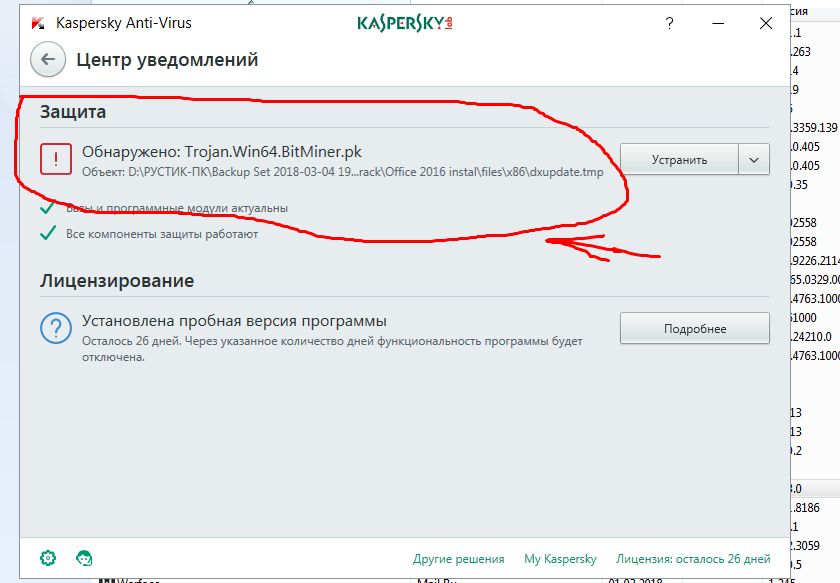
Task: Click the green check next to Все компоненты защиты работают
Action: (x=48, y=234)
